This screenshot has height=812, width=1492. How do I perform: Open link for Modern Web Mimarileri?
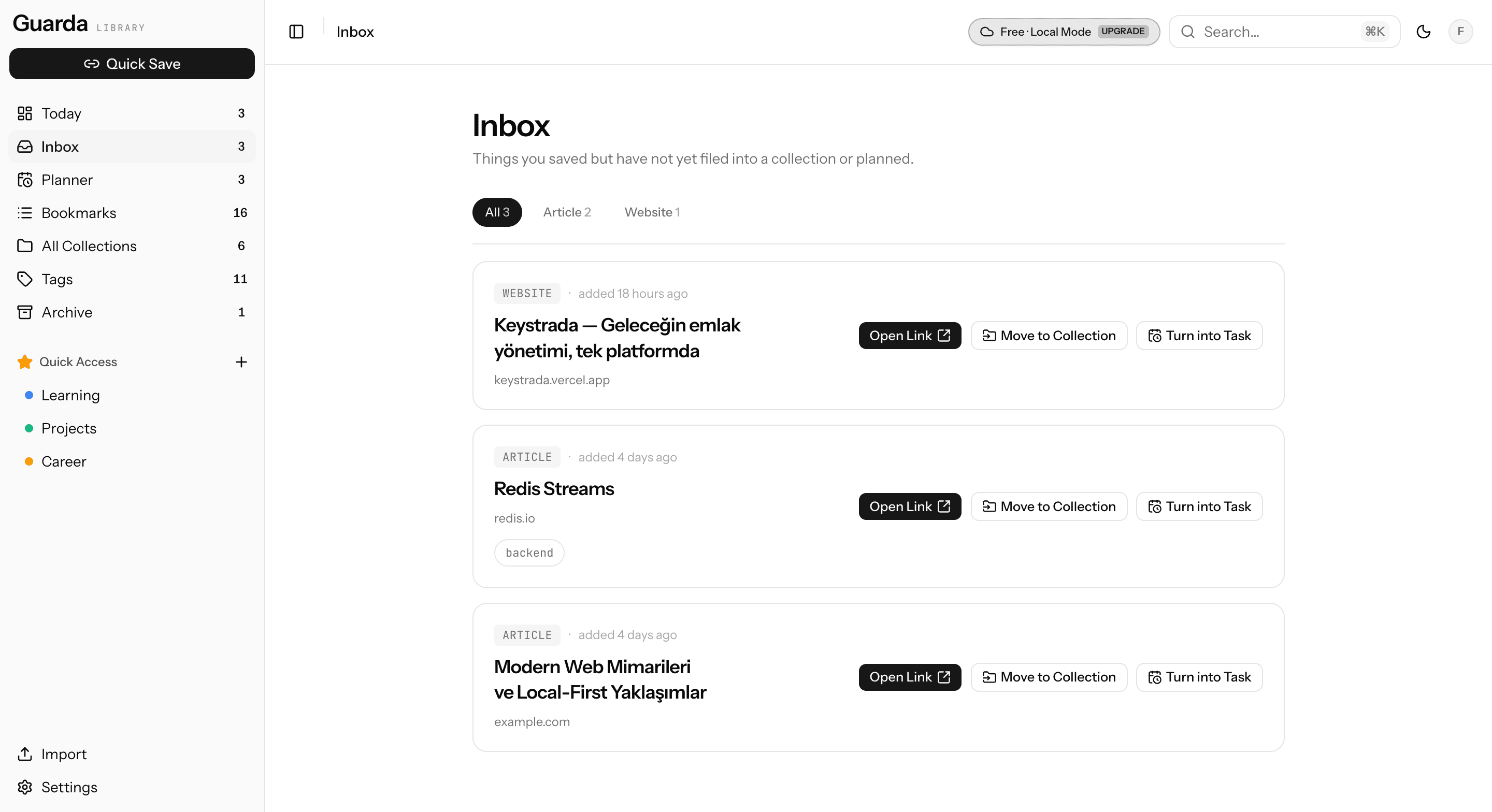(x=909, y=678)
